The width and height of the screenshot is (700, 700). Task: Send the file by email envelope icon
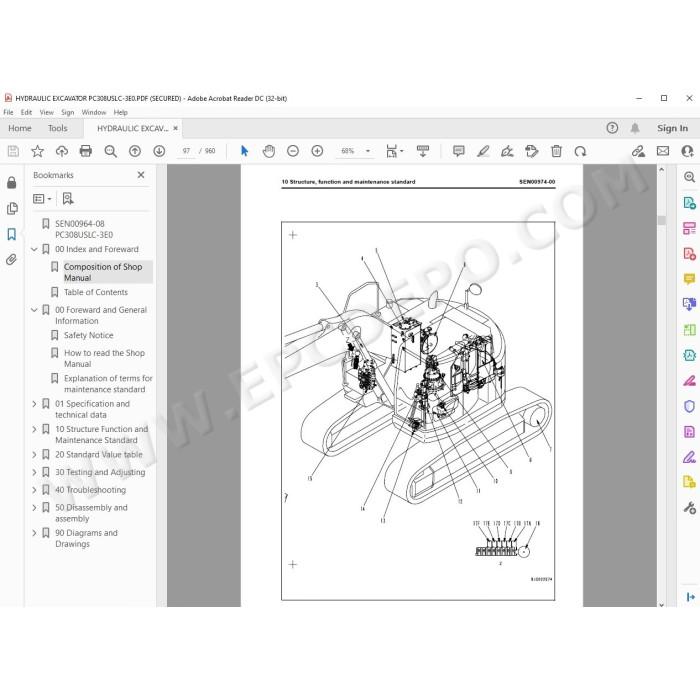663,151
